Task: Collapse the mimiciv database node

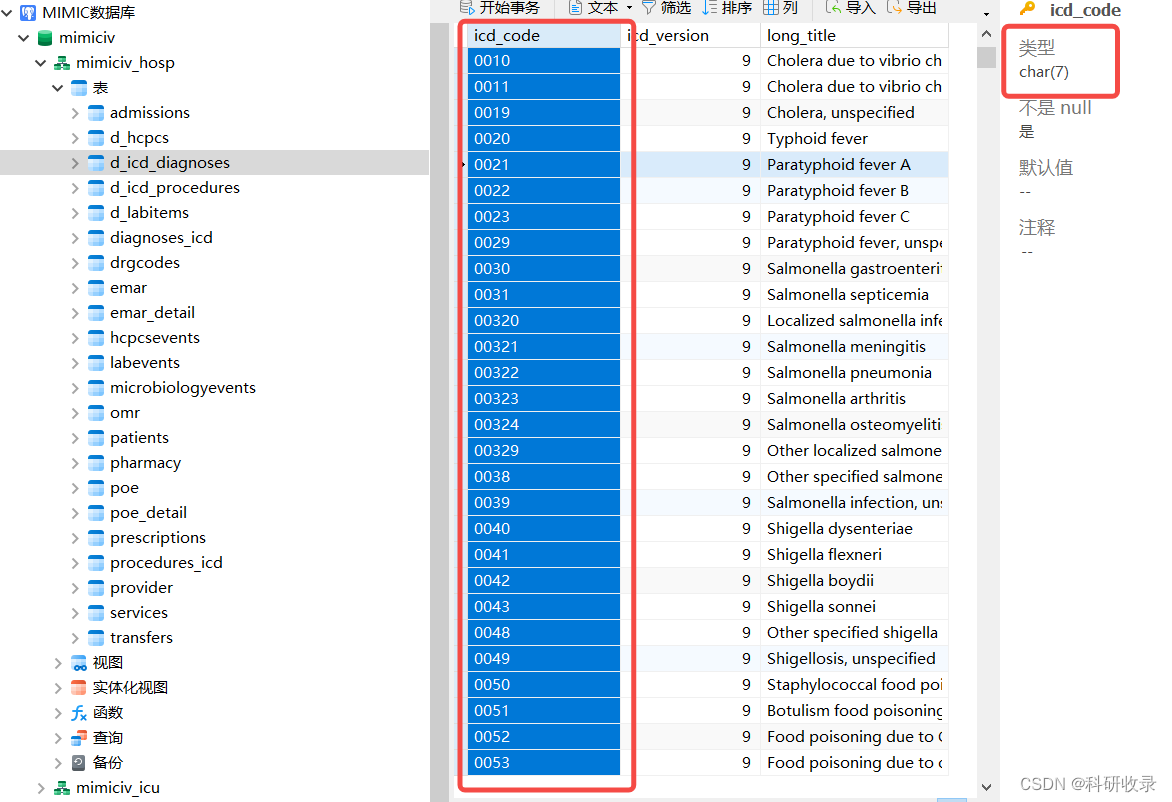Action: (24, 37)
